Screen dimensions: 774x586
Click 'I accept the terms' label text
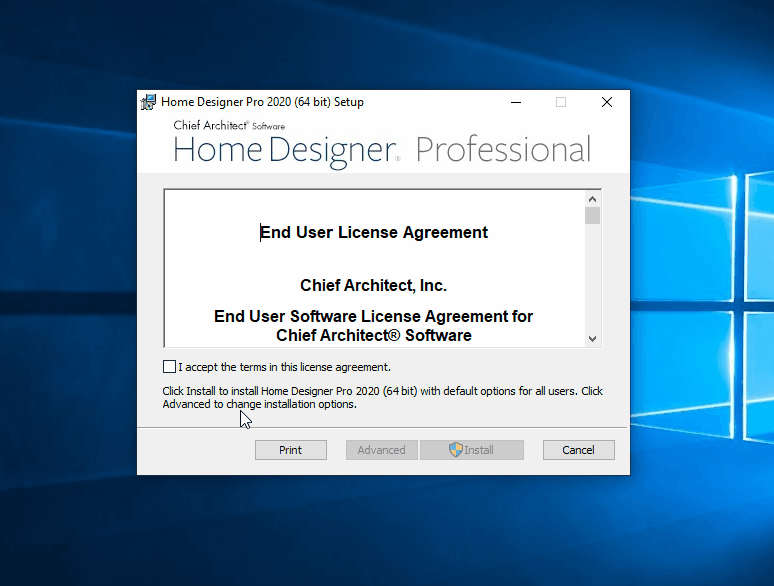coord(284,367)
